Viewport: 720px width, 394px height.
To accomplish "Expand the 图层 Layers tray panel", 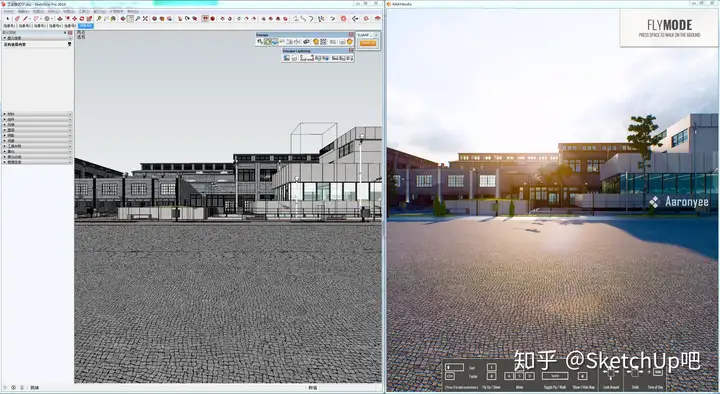I will point(37,130).
